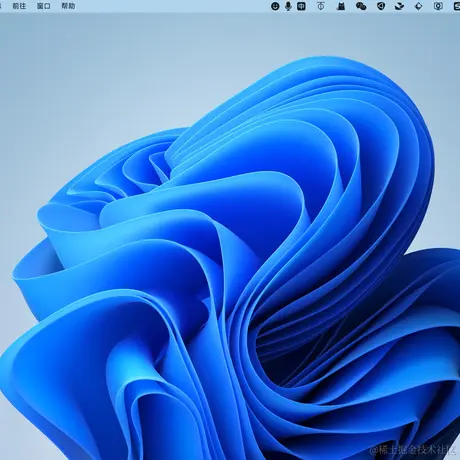Click the smiley face menu bar icon
Screen dimensions: 460x460
coord(275,6)
